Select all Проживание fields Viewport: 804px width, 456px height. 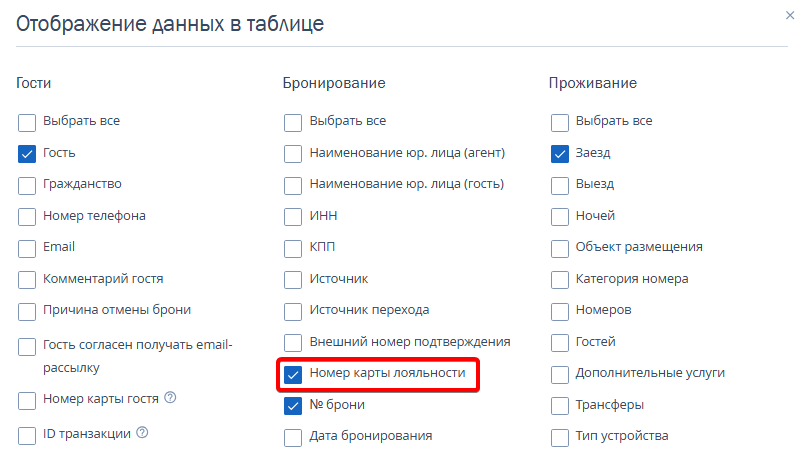560,123
